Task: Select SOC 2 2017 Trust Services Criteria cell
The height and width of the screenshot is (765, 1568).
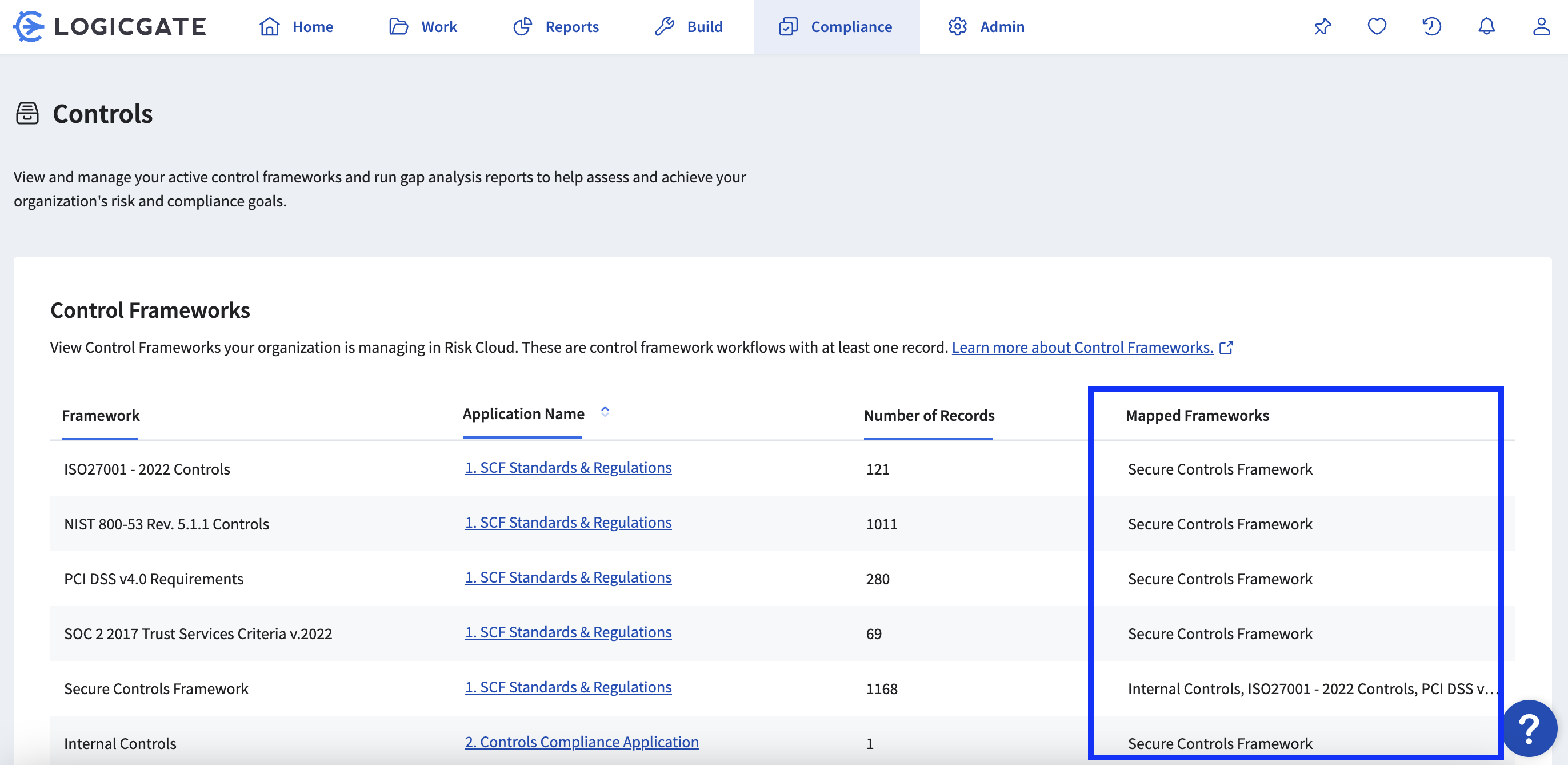Action: click(x=198, y=634)
